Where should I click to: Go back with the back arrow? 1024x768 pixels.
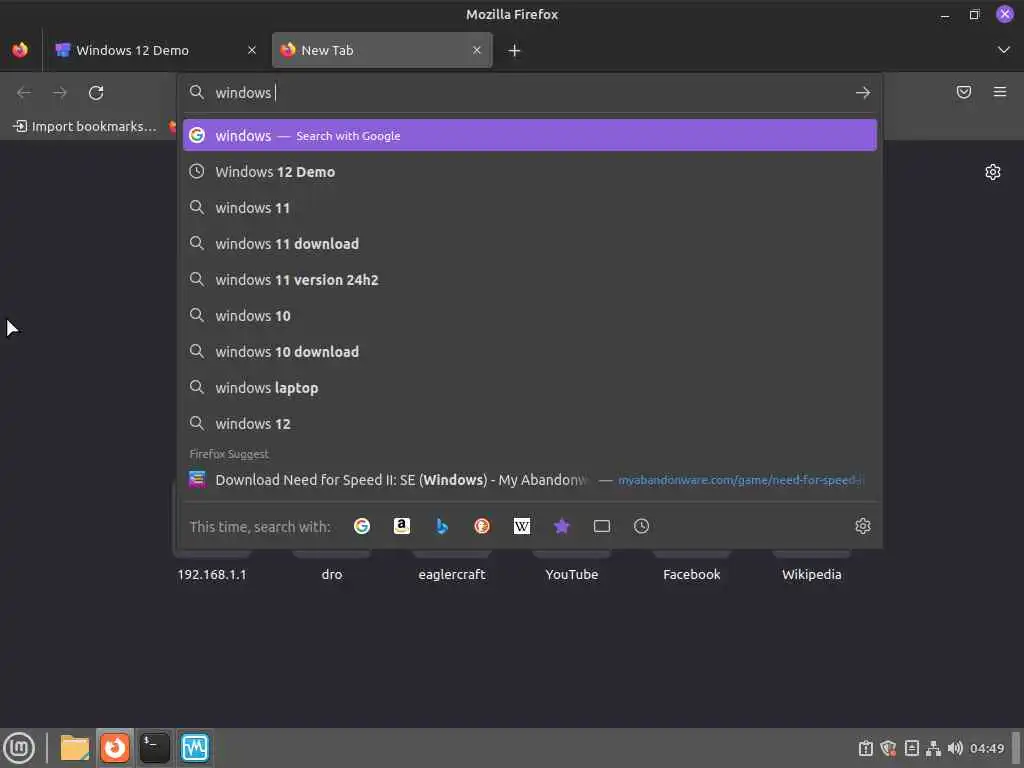[24, 93]
